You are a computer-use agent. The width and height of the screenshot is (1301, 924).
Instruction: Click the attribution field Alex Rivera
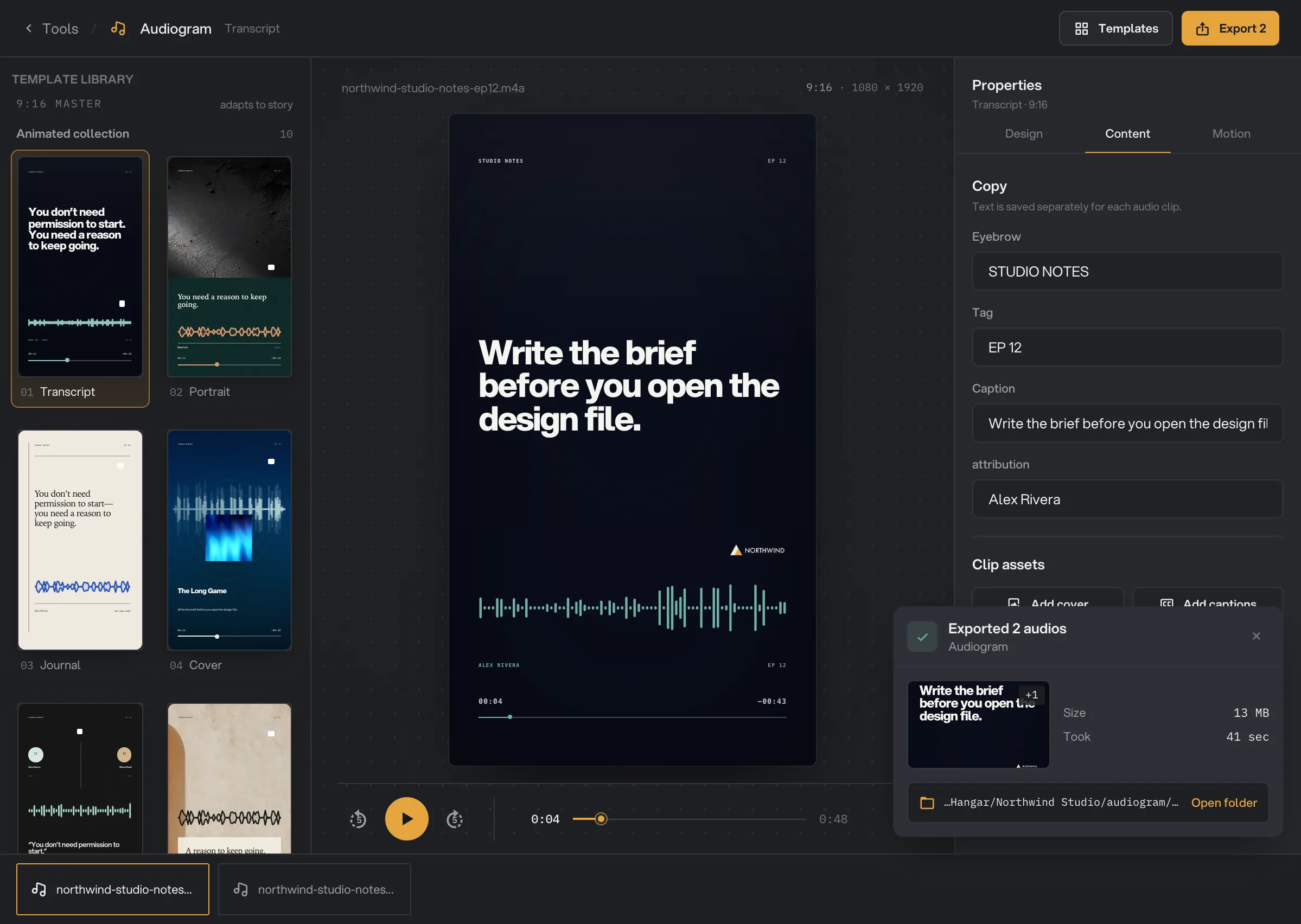1127,499
